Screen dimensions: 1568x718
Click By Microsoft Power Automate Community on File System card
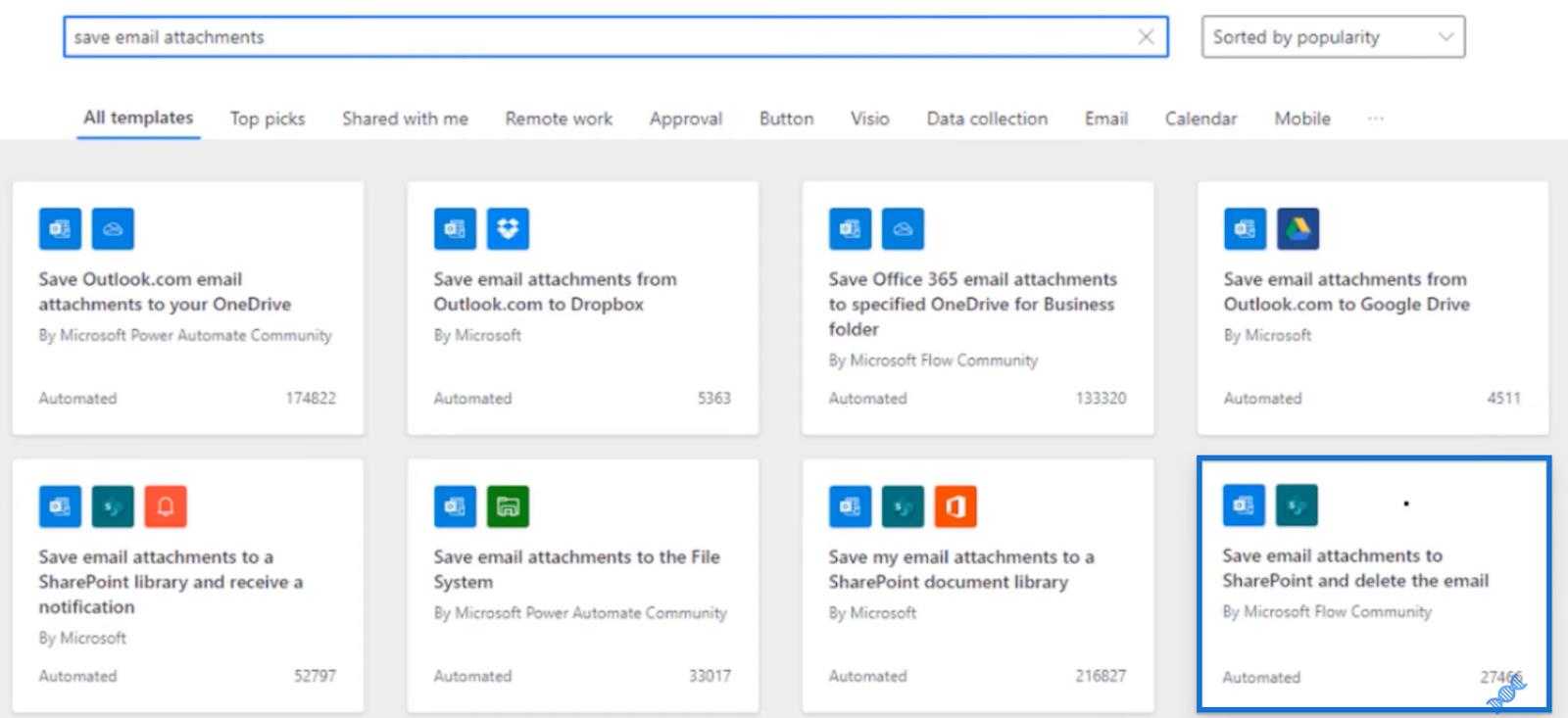tap(580, 613)
